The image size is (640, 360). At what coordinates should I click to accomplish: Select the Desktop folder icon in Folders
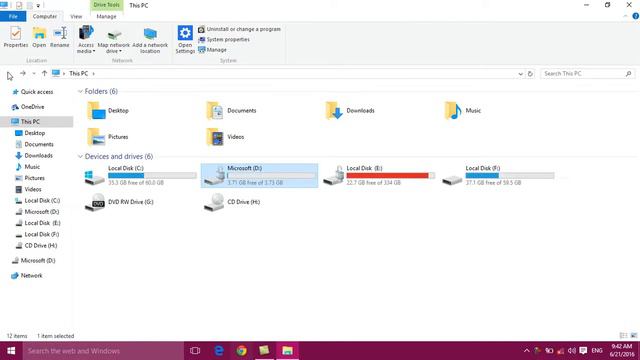coord(96,111)
